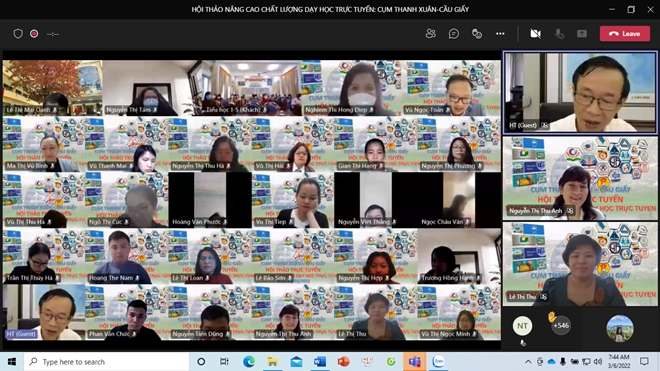Open Task View in taskbar
This screenshot has height=371, width=660.
click(224, 362)
